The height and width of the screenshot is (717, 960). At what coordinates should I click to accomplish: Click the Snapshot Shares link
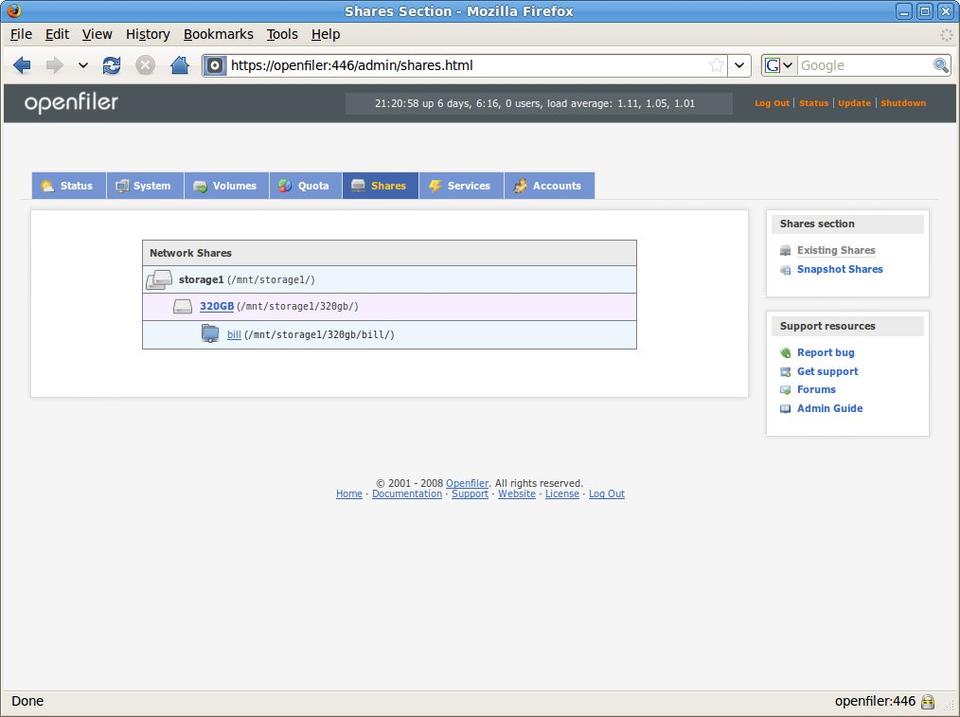839,270
